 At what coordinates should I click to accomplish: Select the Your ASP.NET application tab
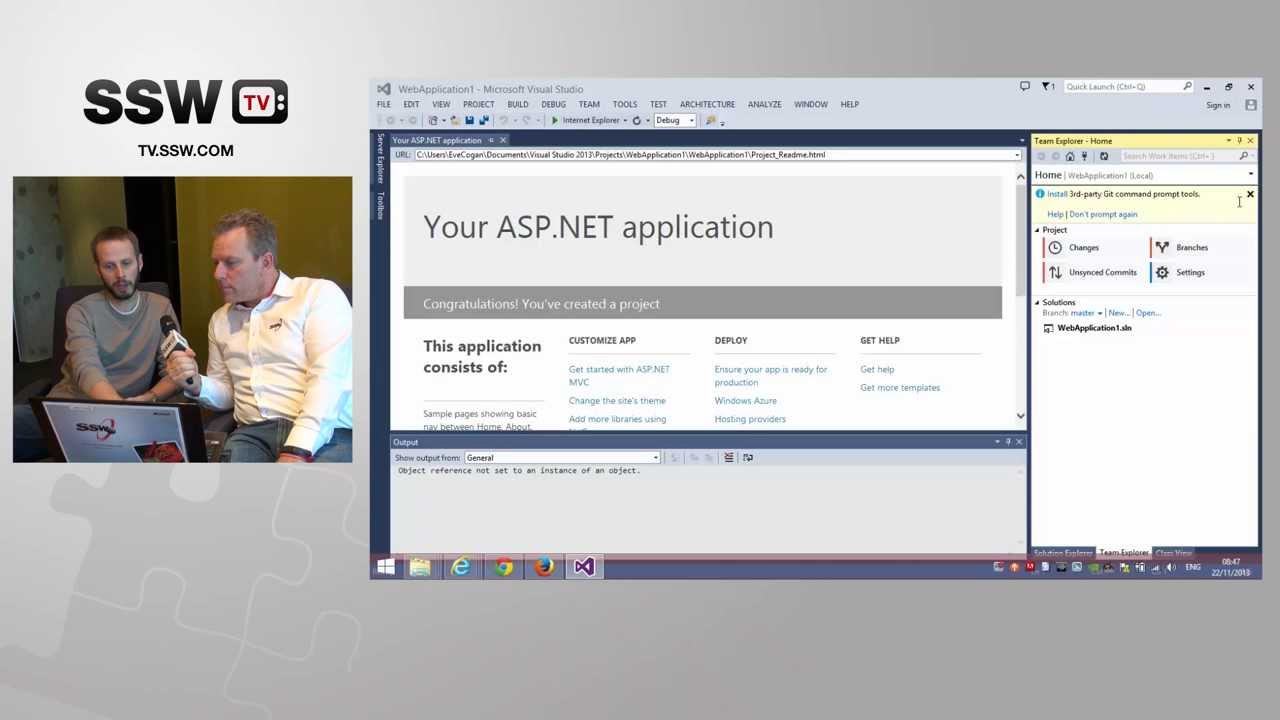[x=437, y=140]
